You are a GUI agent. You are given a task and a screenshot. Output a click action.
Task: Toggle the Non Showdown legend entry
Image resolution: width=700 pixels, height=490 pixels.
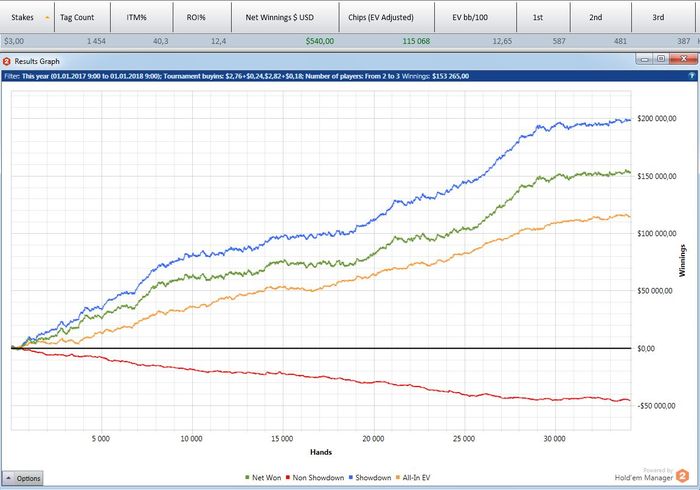click(x=315, y=478)
